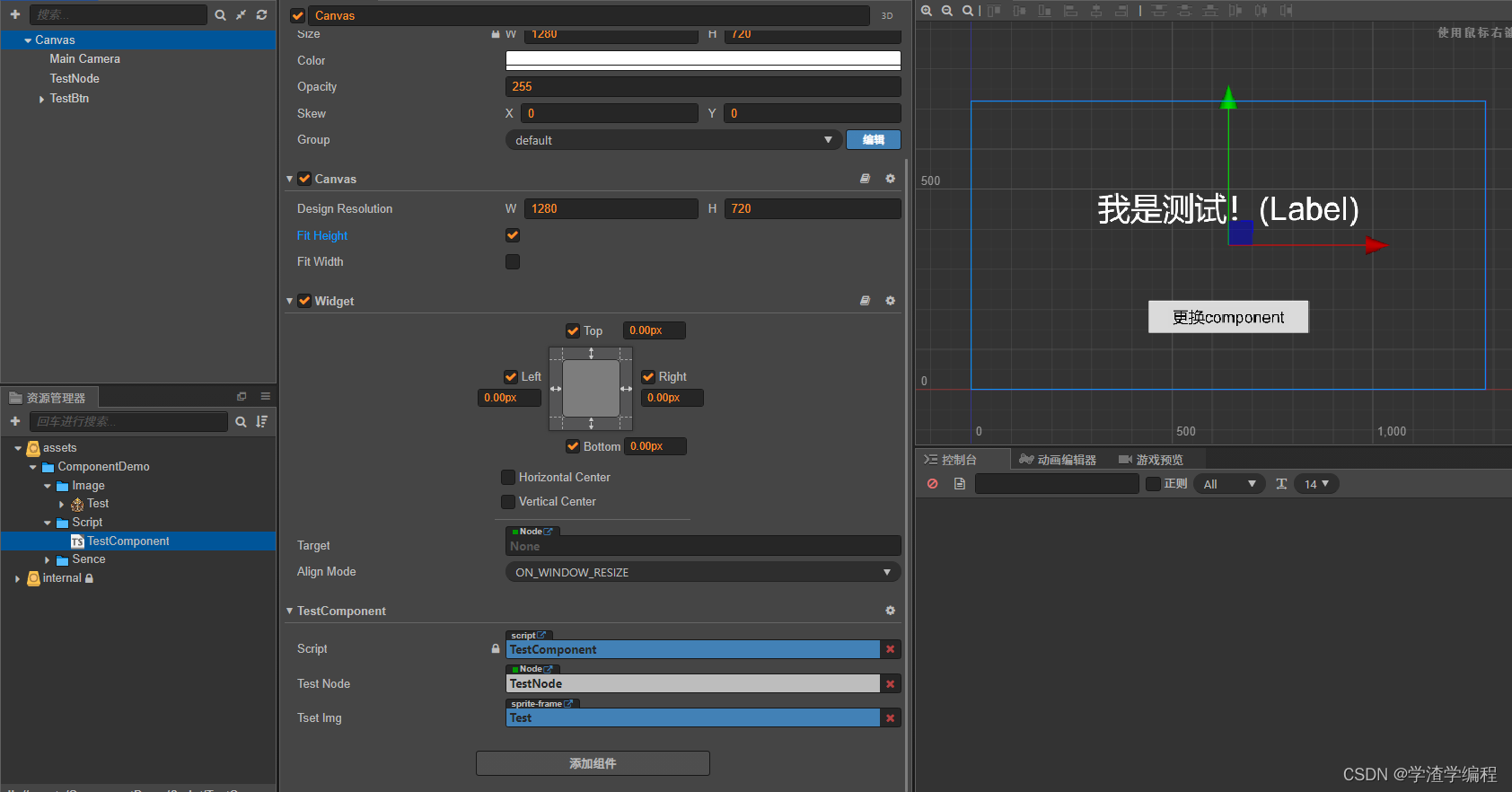The height and width of the screenshot is (792, 1512).
Task: Expand TestBtn node in hierarchy
Action: pyautogui.click(x=41, y=99)
